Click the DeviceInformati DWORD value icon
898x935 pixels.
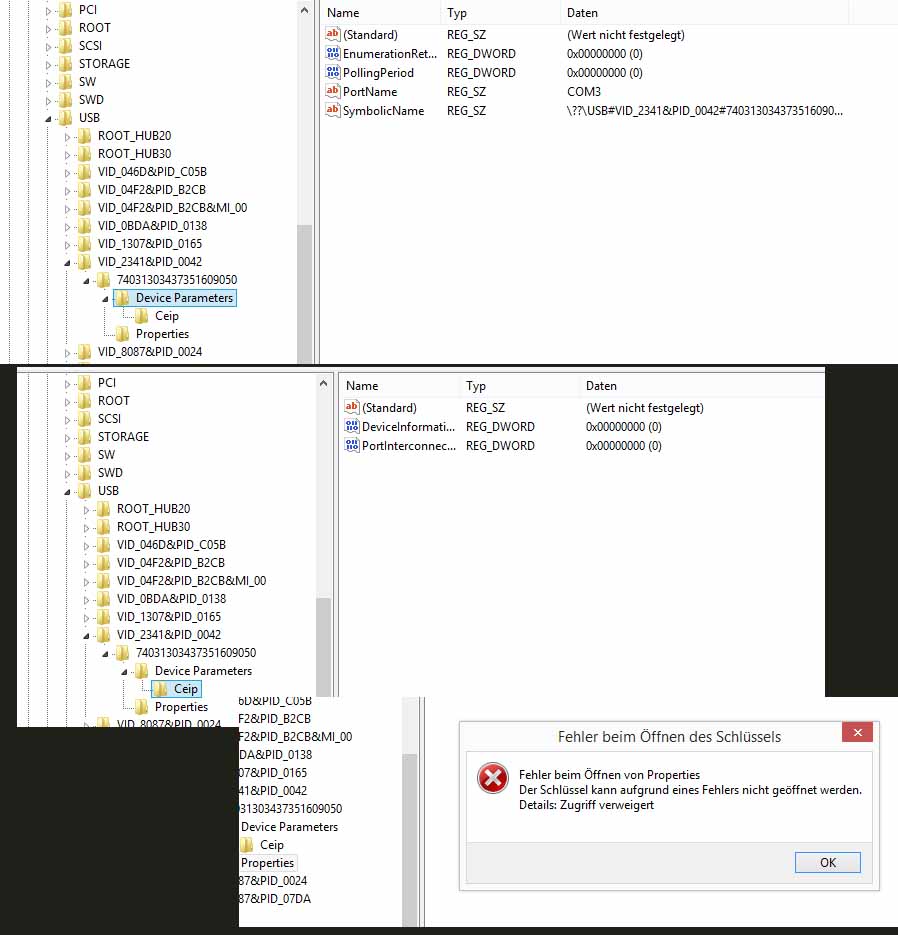(351, 427)
